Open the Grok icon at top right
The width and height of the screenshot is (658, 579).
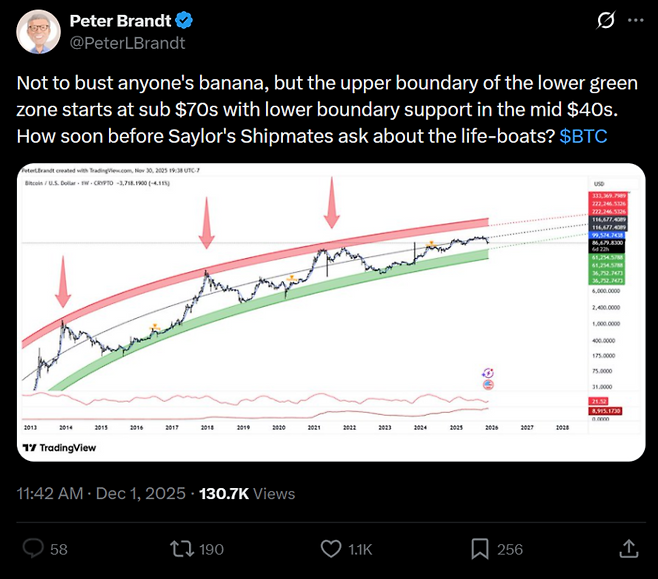604,21
